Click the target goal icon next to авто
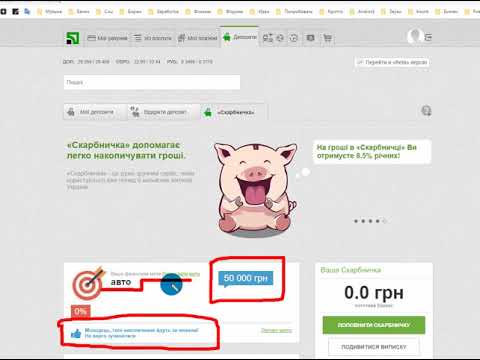The image size is (480, 360). 88,283
